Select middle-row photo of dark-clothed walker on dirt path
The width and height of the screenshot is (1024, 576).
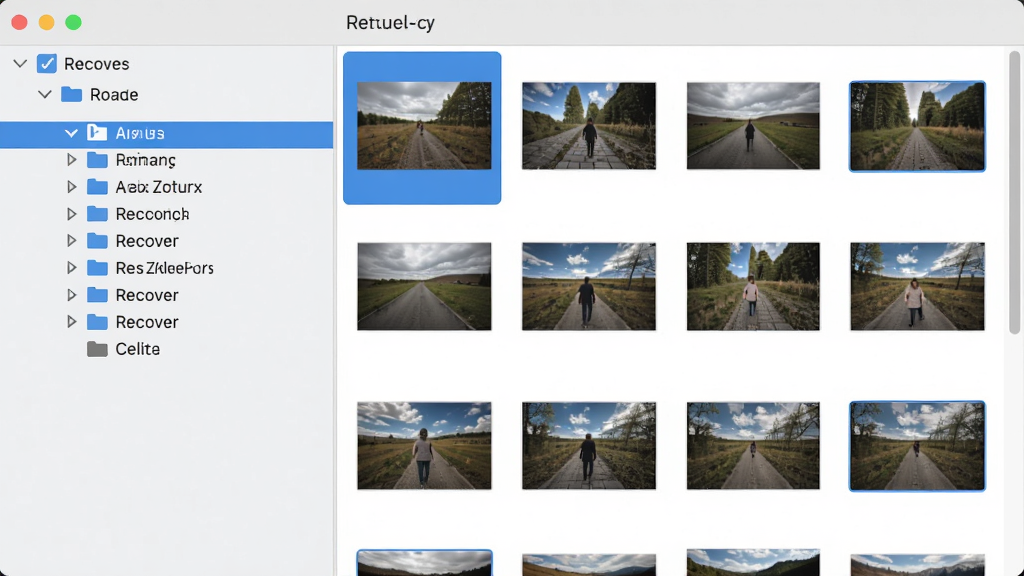click(588, 286)
